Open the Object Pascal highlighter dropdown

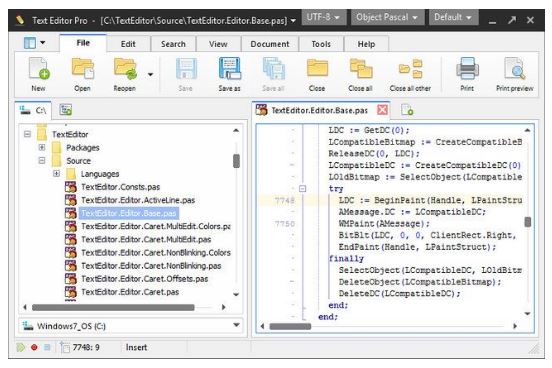pyautogui.click(x=387, y=17)
